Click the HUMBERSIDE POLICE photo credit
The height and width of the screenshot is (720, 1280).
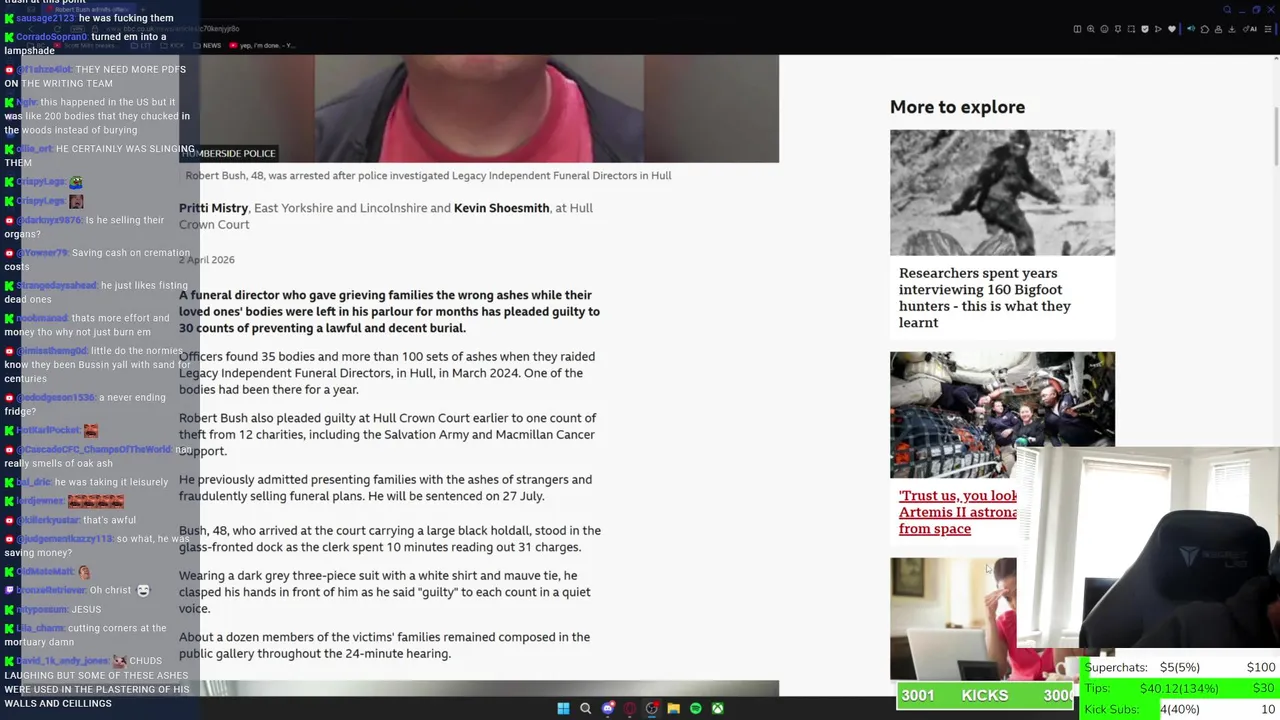click(x=228, y=153)
